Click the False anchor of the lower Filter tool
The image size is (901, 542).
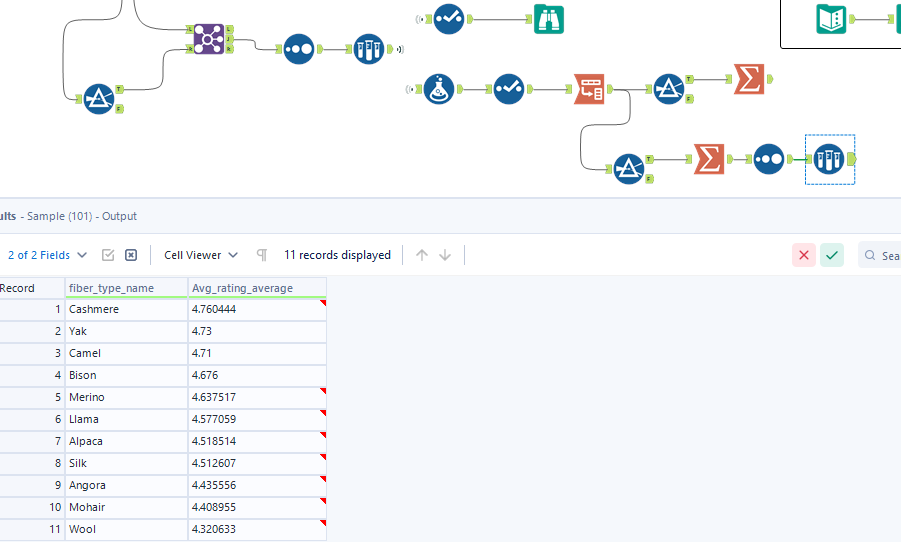coord(649,179)
